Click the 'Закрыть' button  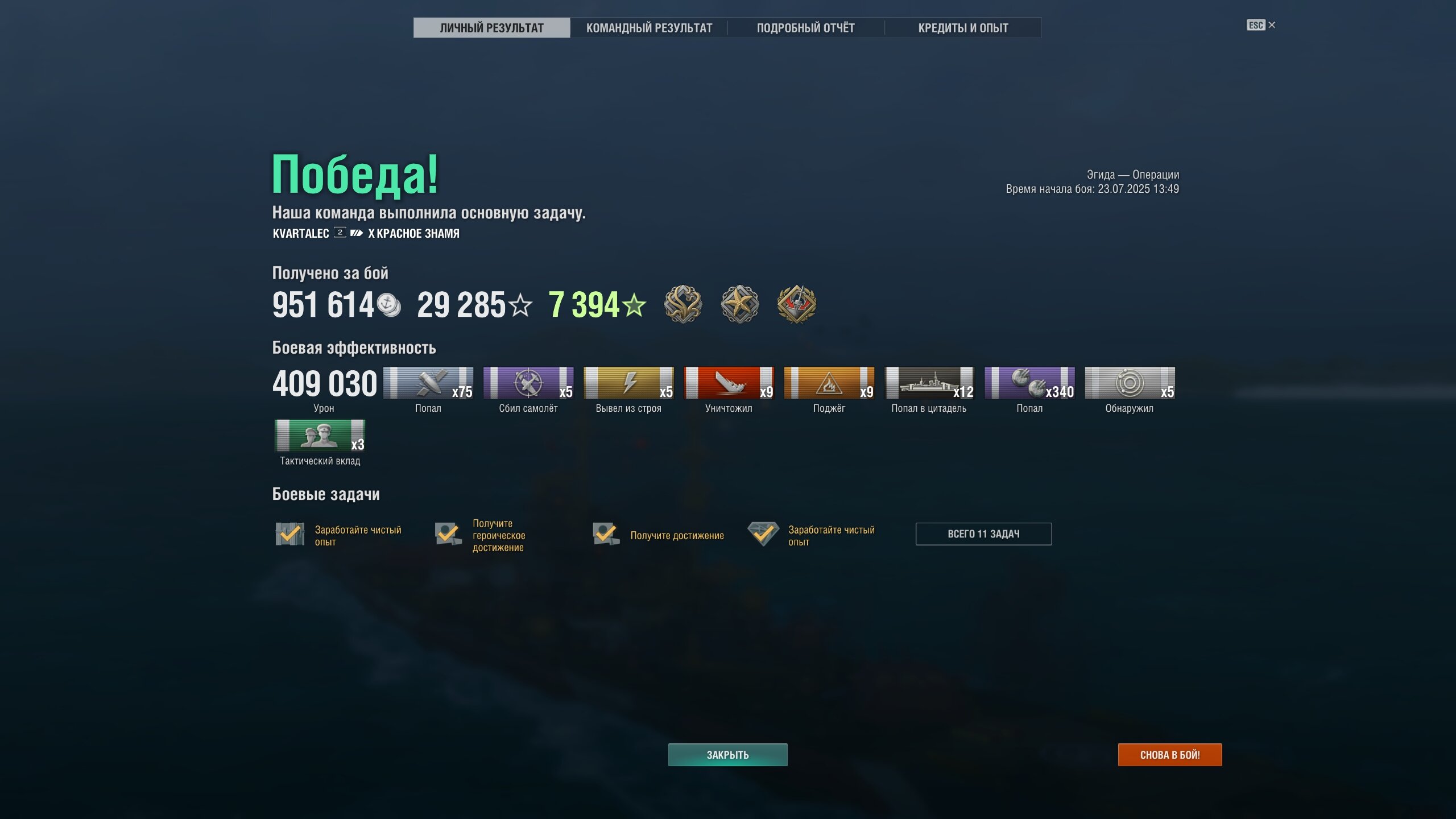727,755
